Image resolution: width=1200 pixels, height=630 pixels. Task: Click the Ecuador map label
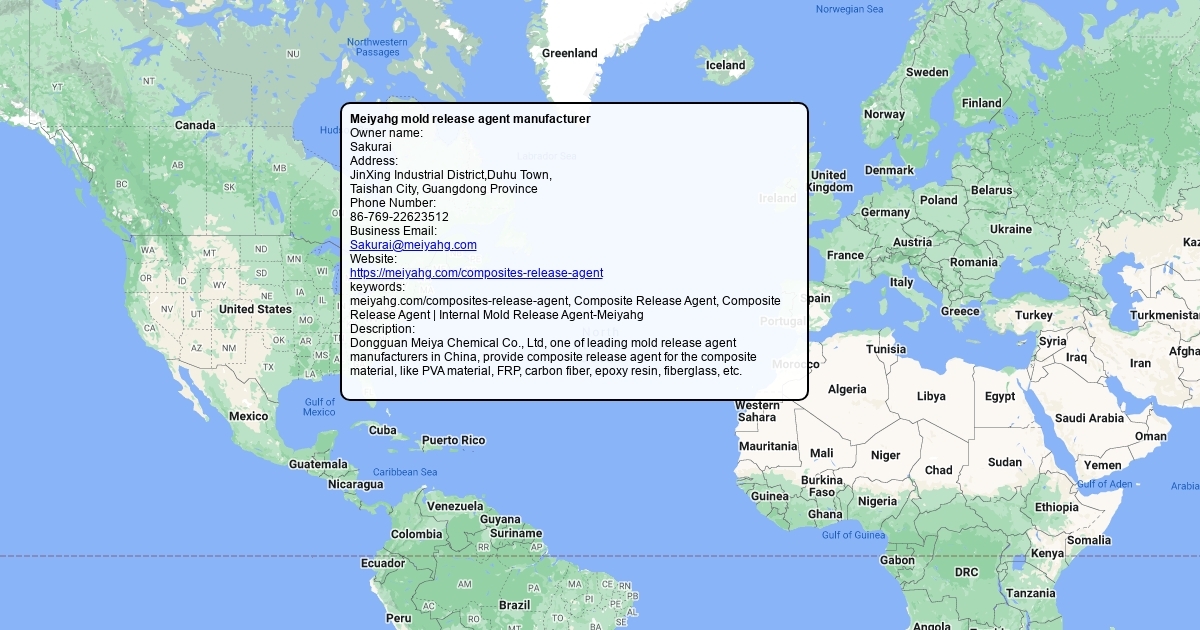383,563
